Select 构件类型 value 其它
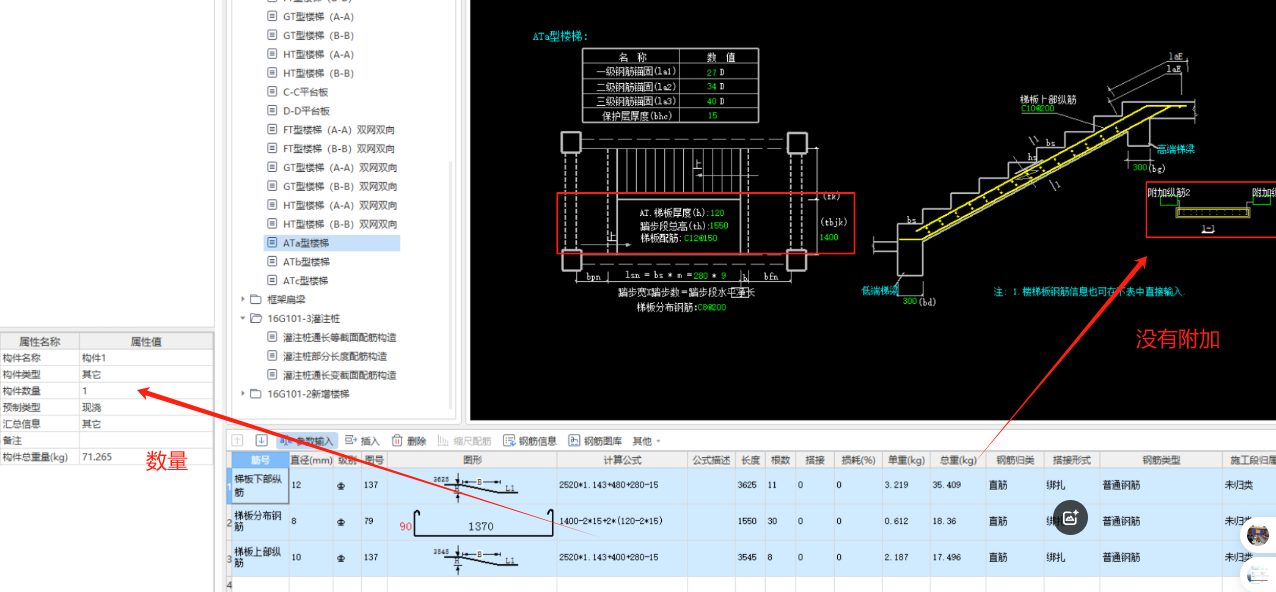Screen dimensions: 1276x592 tap(146, 374)
